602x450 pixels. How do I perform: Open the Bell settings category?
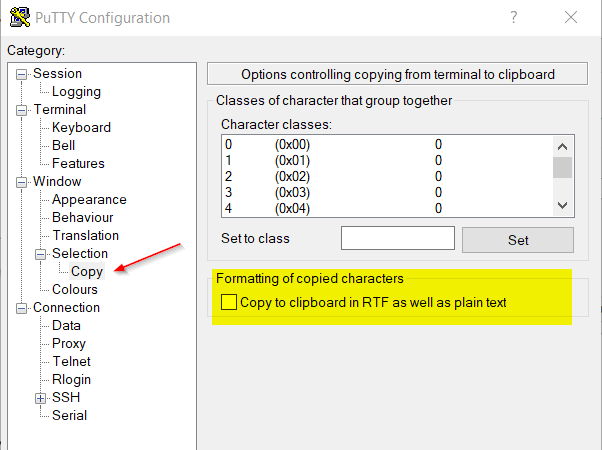[63, 146]
